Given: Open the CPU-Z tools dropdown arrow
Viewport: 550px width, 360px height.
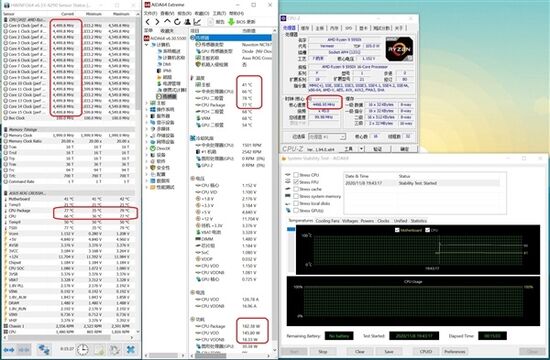Looking at the screenshot, I should pyautogui.click(x=362, y=149).
